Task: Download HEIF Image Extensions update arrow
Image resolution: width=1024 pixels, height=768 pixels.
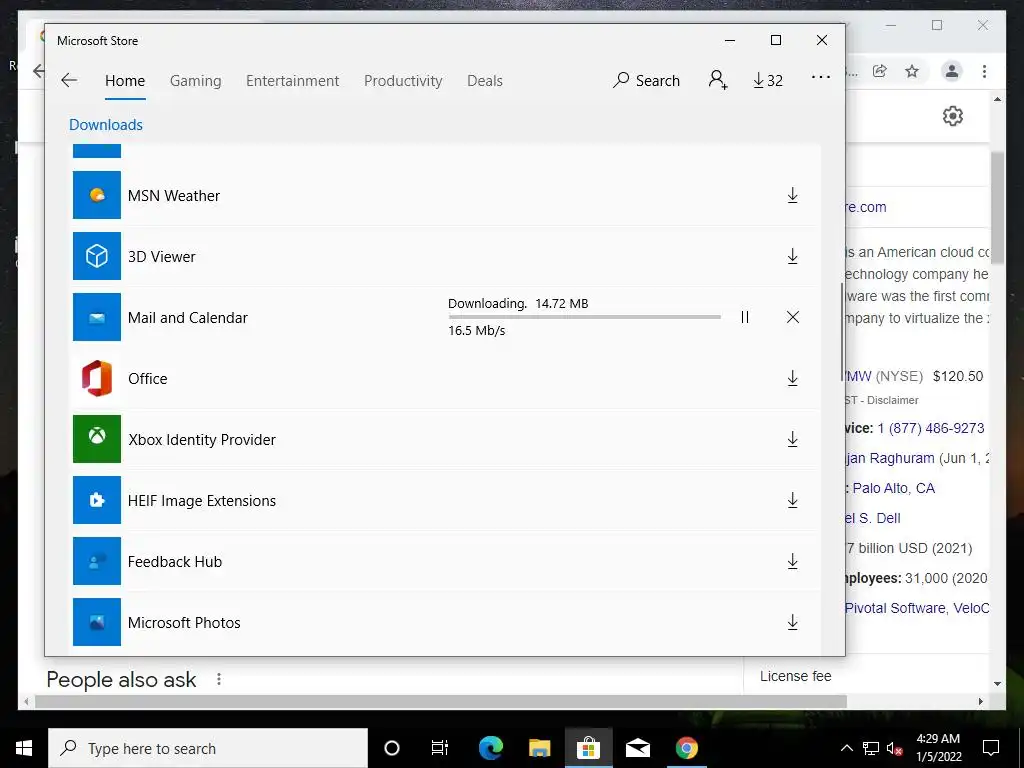Action: 792,500
